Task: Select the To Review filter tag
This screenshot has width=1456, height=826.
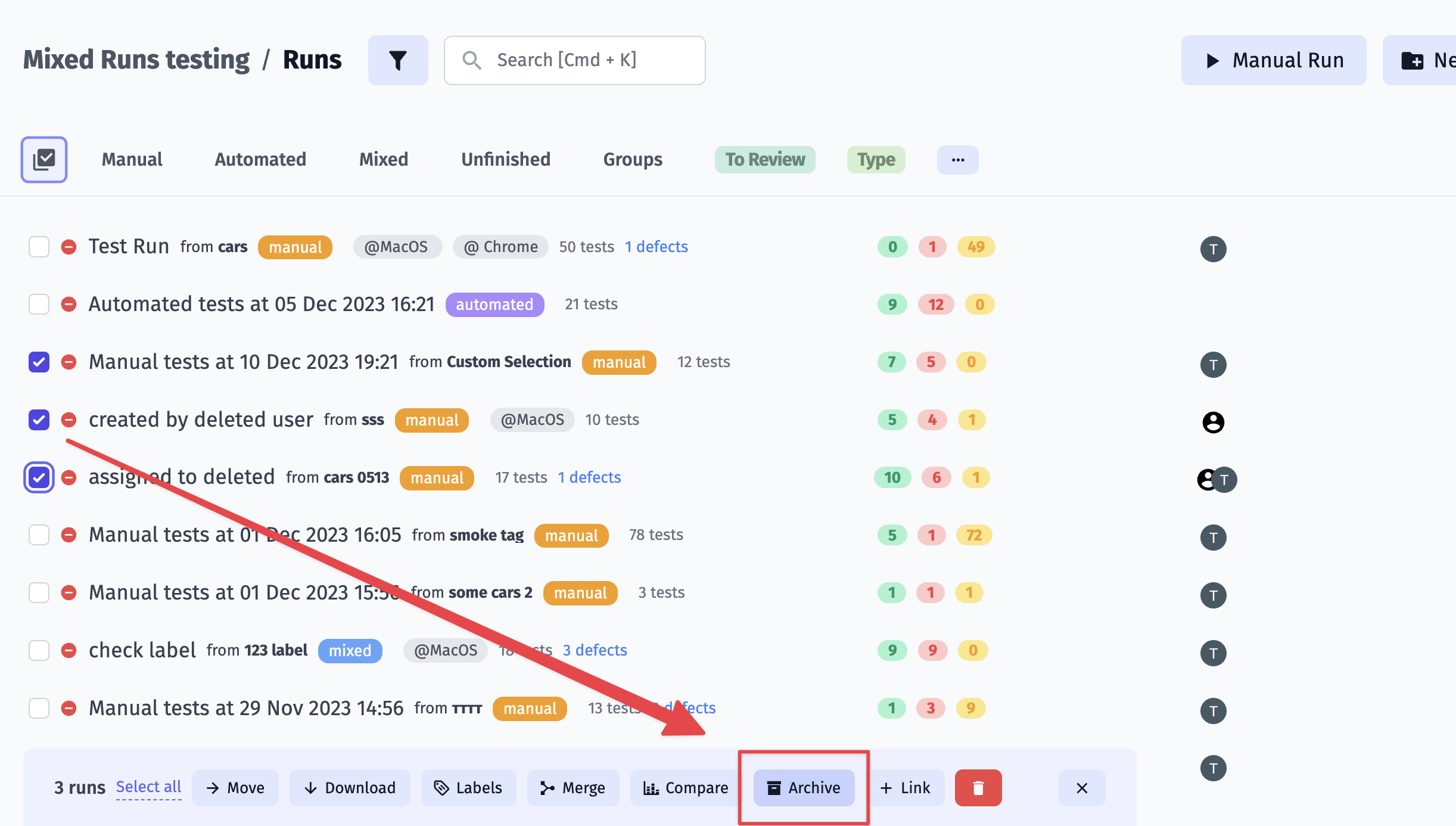Action: point(766,160)
